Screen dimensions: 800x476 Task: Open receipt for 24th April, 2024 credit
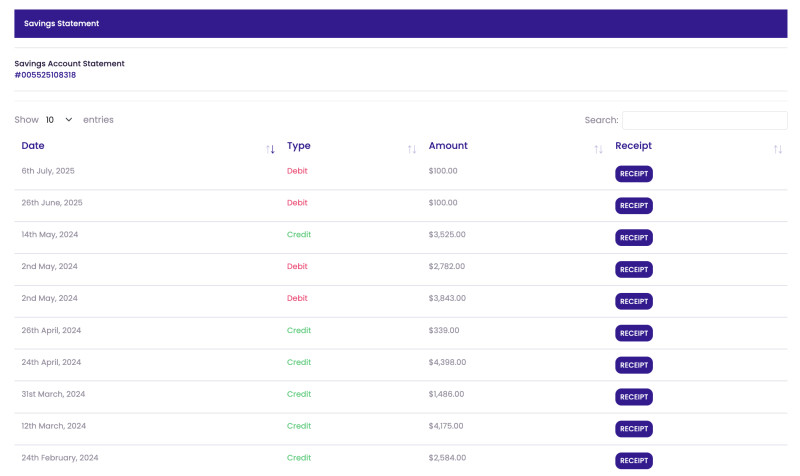click(633, 365)
